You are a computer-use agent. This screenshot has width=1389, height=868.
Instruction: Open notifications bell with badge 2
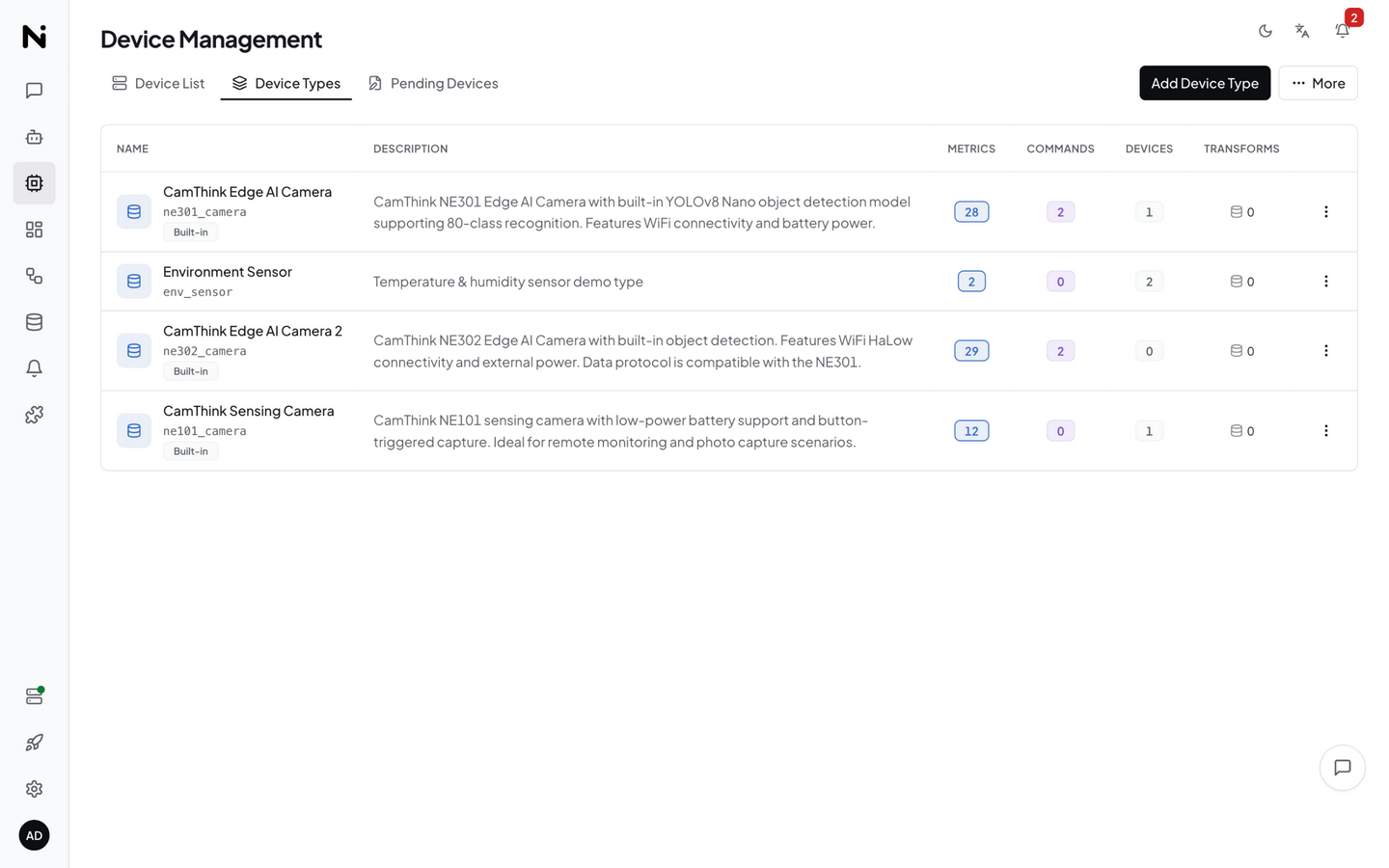pos(1343,31)
